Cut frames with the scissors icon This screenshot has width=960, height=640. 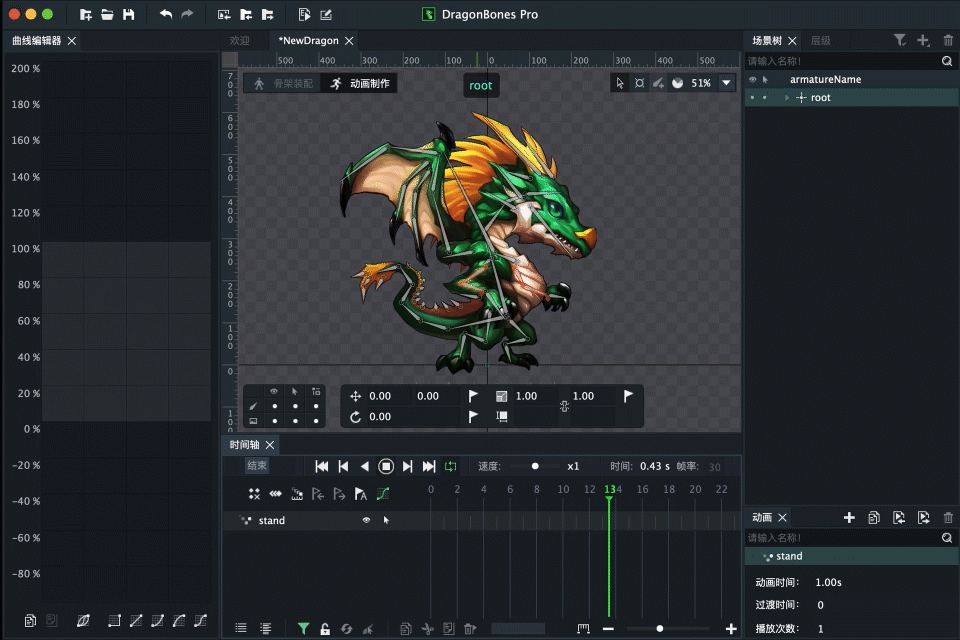[427, 629]
